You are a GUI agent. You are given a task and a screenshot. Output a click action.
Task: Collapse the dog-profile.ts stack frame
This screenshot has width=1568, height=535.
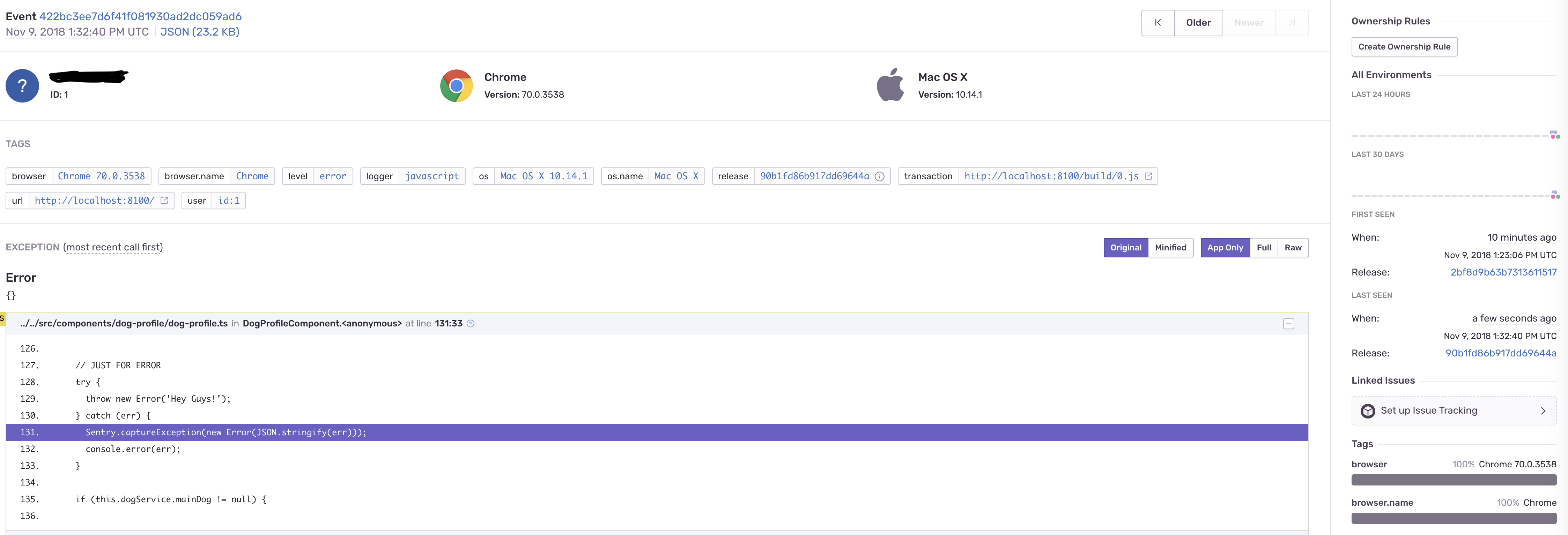tap(1289, 323)
